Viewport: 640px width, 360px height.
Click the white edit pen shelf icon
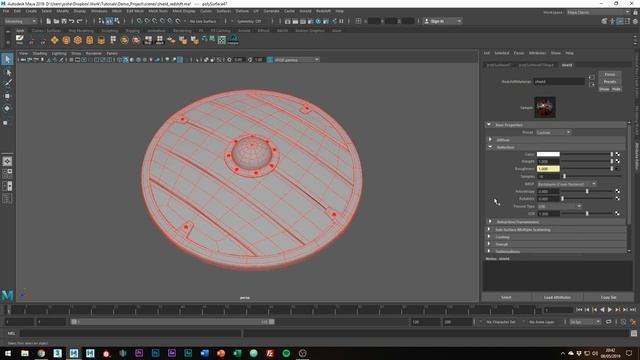[20, 39]
